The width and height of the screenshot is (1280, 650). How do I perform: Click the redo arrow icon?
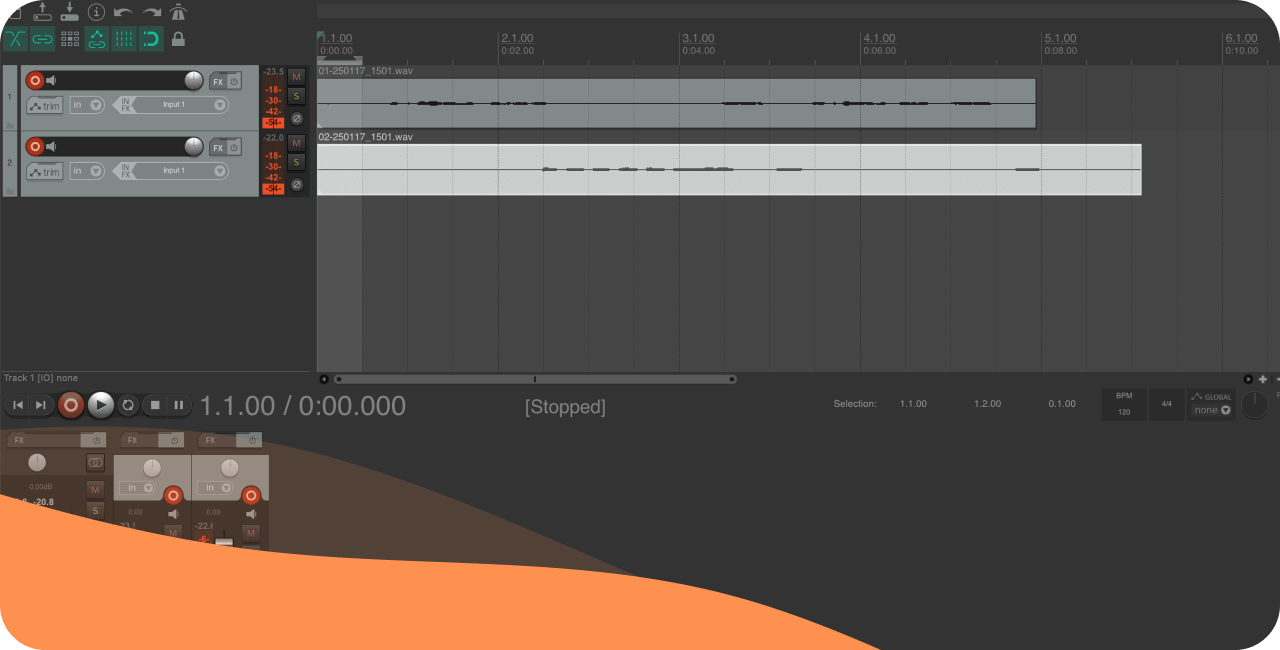(x=151, y=12)
